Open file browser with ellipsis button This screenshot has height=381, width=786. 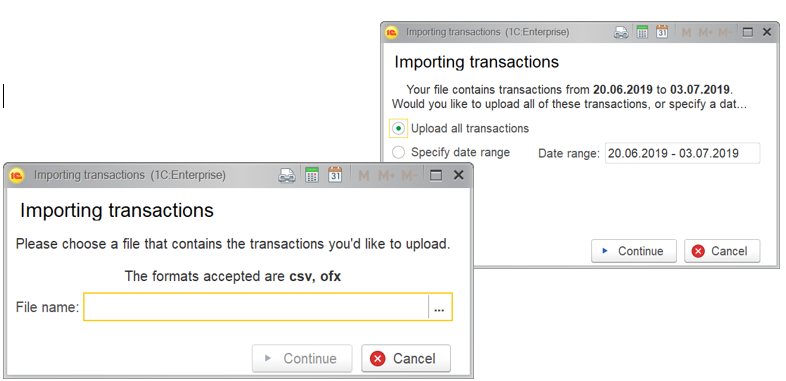tap(440, 307)
